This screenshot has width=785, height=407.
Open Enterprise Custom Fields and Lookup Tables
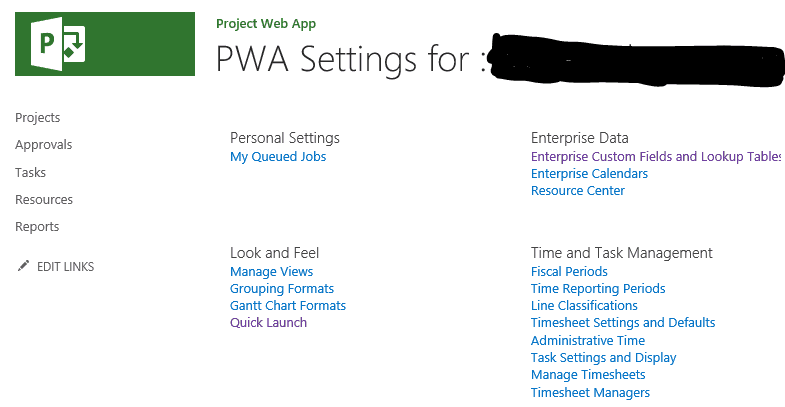[x=656, y=157]
